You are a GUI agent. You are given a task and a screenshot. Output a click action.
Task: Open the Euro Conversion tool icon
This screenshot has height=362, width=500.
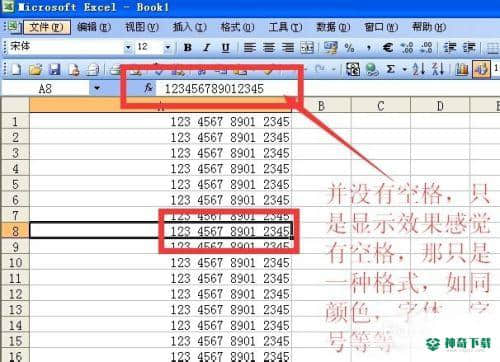(353, 69)
